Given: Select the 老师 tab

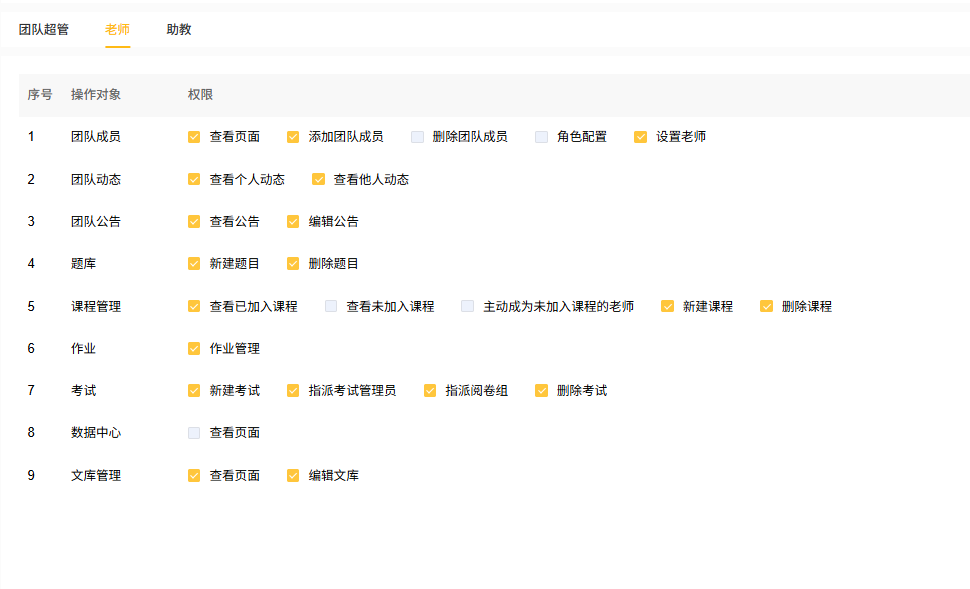Looking at the screenshot, I should [x=117, y=29].
